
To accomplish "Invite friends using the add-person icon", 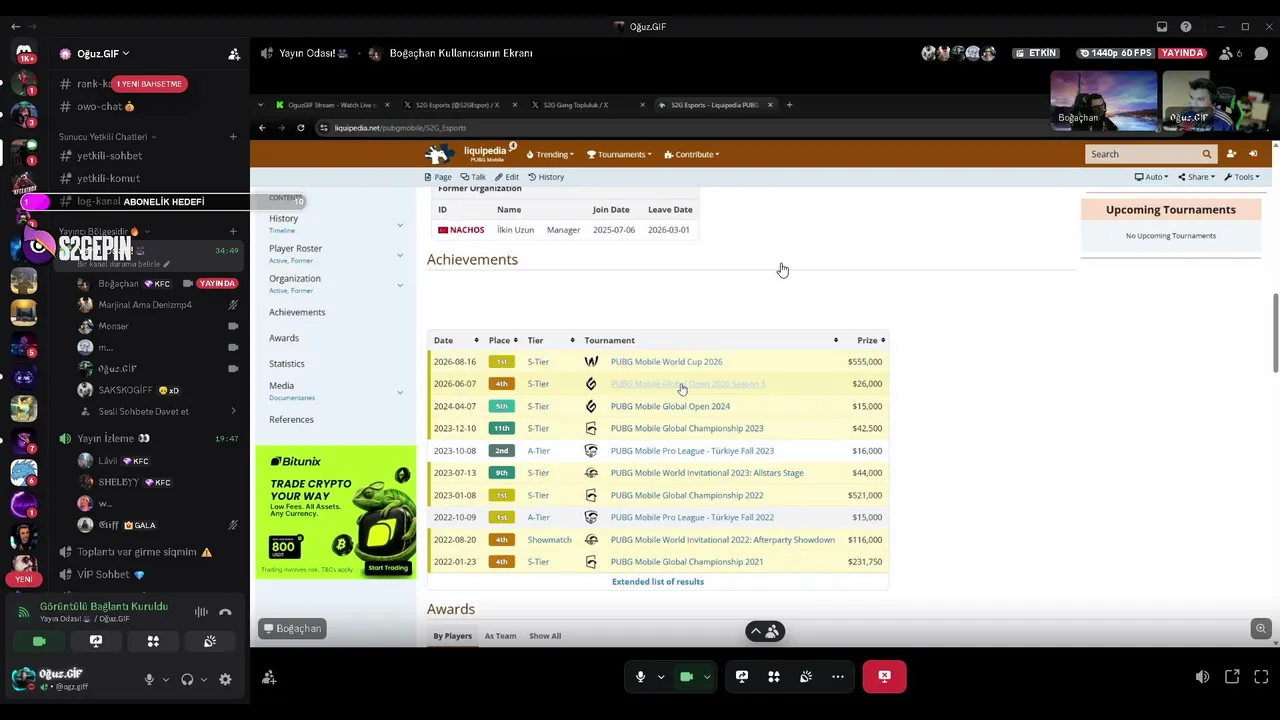I will pos(269,678).
